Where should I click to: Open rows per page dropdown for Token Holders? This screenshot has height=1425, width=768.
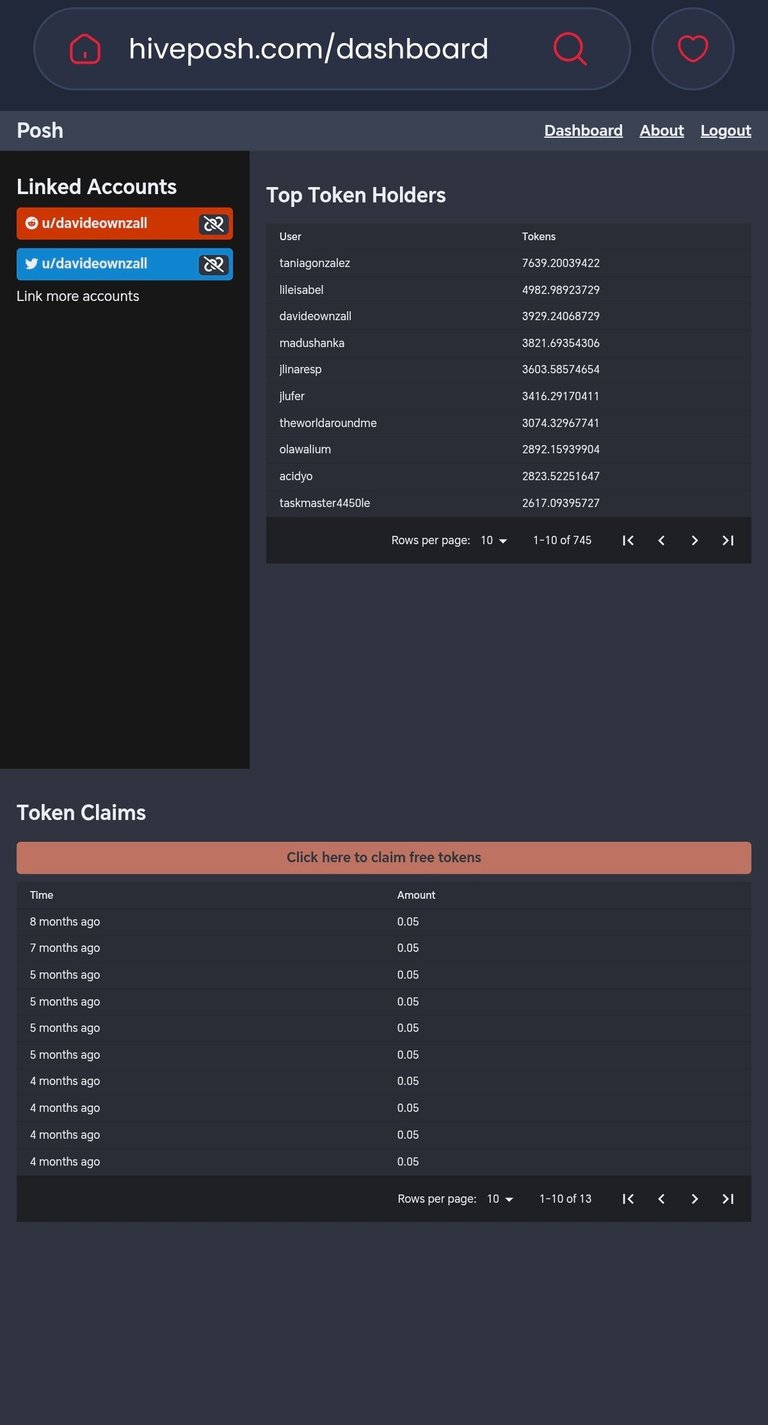tap(494, 540)
